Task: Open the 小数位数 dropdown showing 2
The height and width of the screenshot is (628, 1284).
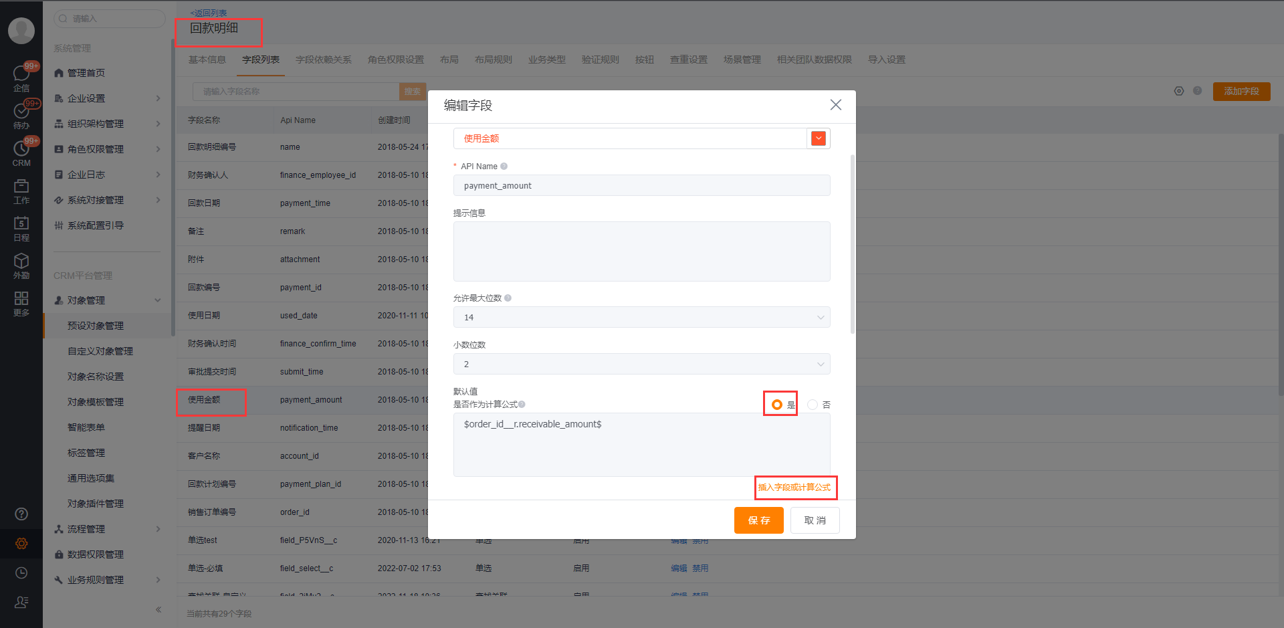Action: click(x=642, y=364)
